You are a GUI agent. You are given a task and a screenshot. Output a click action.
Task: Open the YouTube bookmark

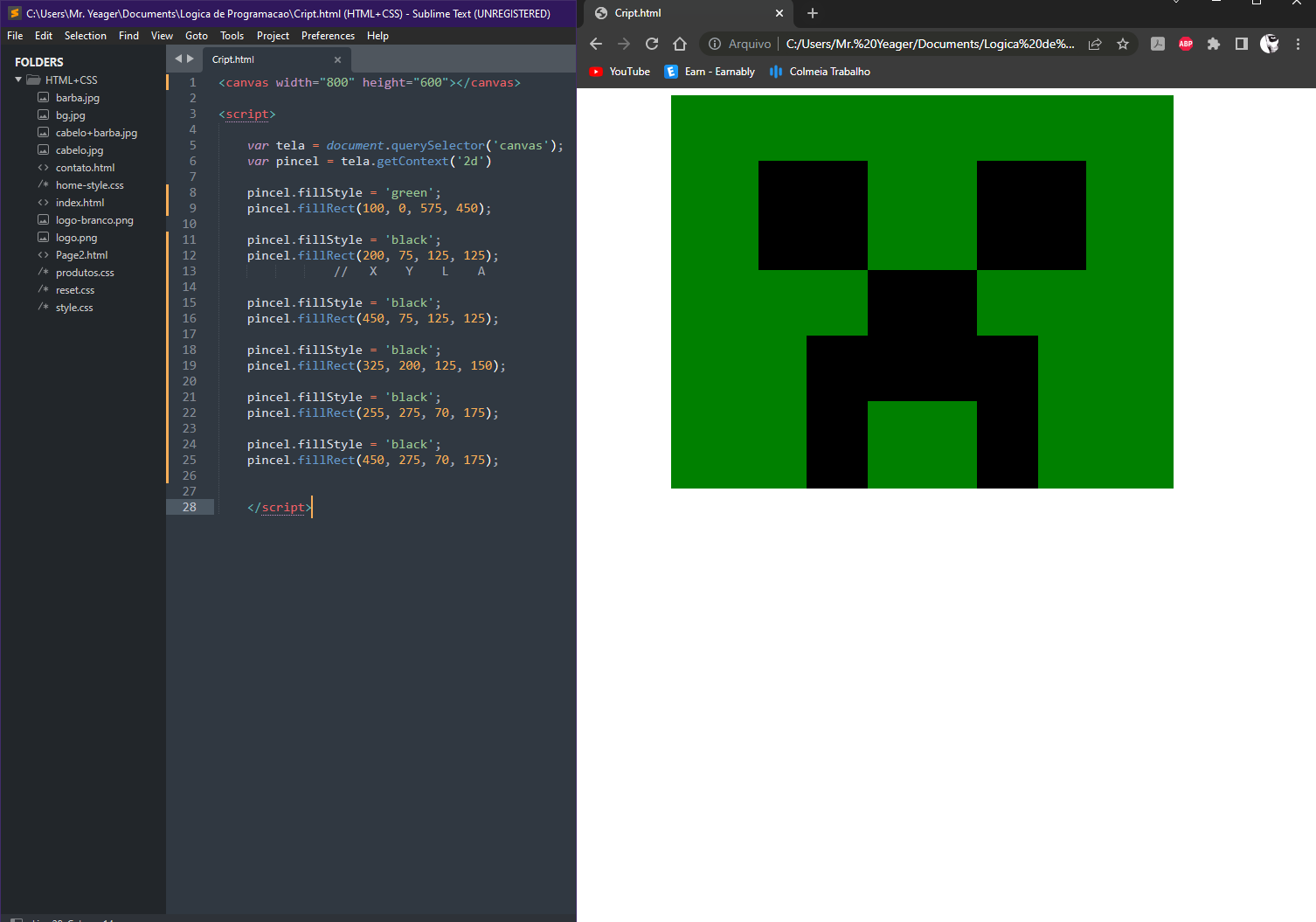coord(620,72)
